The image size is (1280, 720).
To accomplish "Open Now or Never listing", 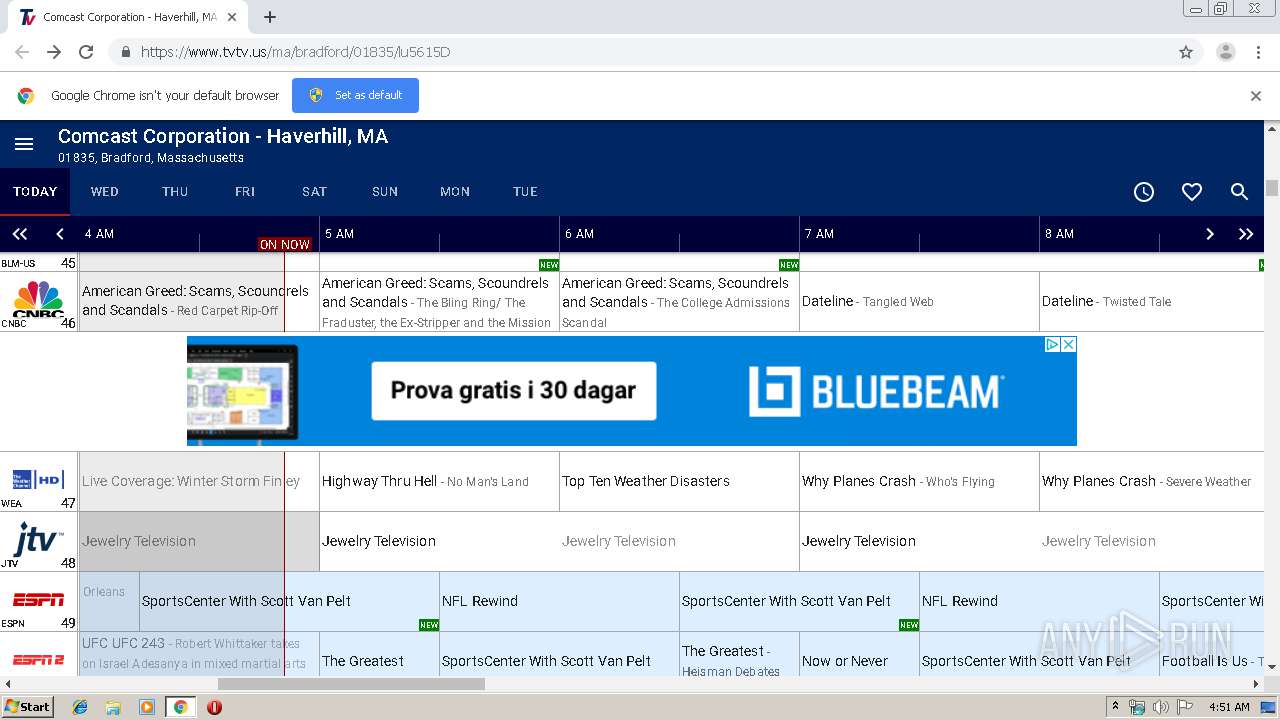I will 859,653.
